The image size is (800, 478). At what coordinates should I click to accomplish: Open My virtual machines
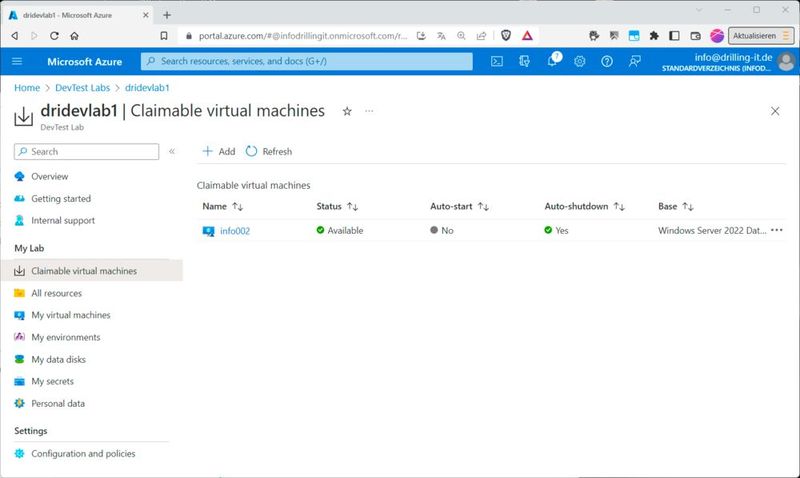pos(70,315)
